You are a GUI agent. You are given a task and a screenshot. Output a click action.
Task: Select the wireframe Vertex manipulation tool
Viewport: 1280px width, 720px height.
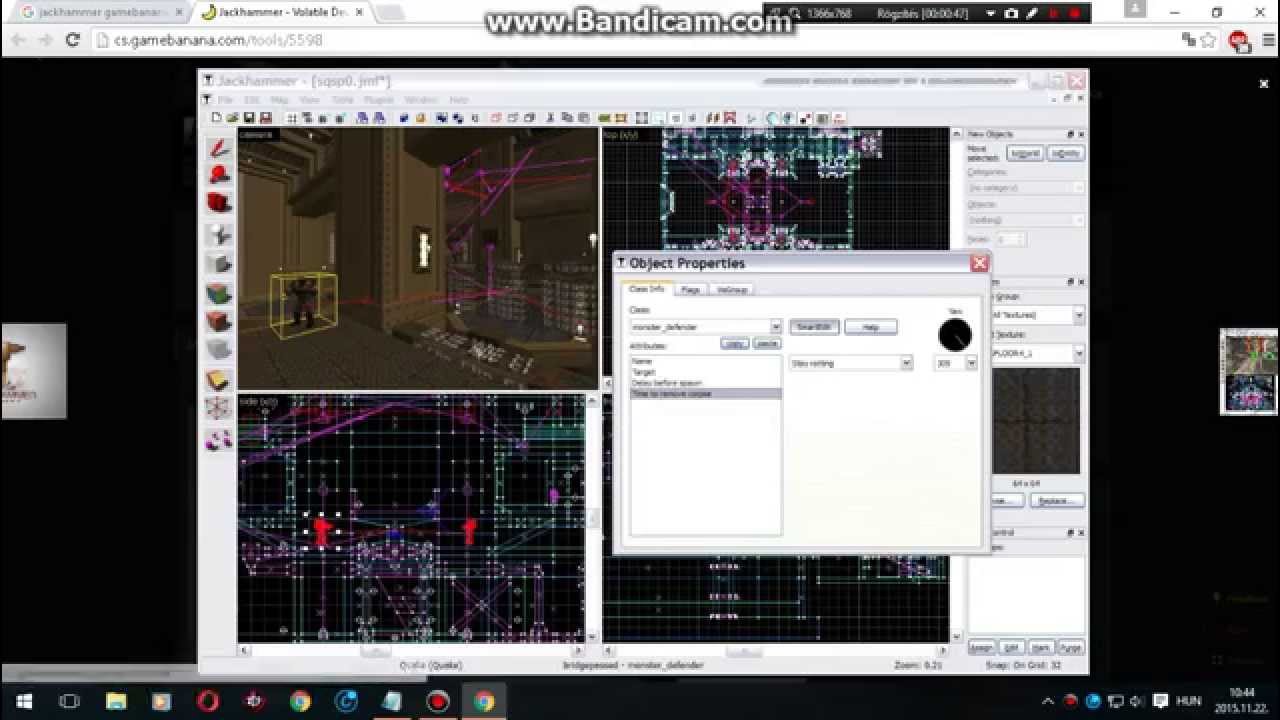219,409
